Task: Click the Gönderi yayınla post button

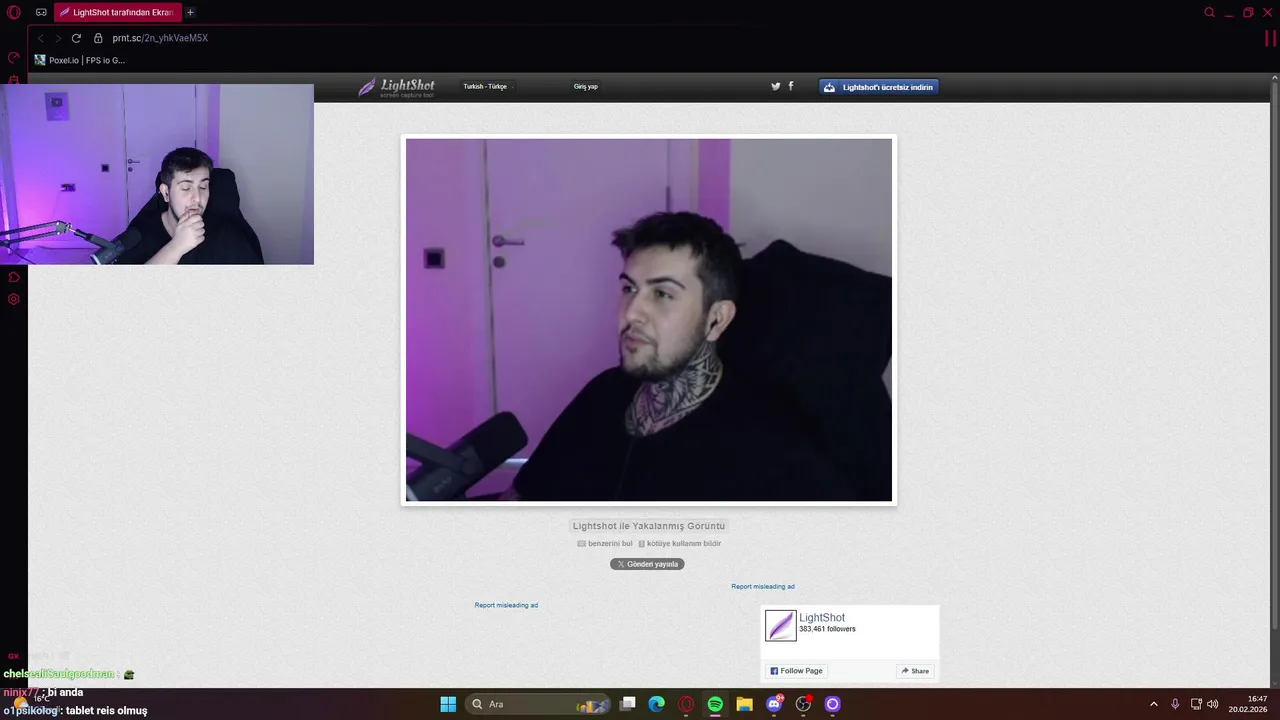Action: 647,564
